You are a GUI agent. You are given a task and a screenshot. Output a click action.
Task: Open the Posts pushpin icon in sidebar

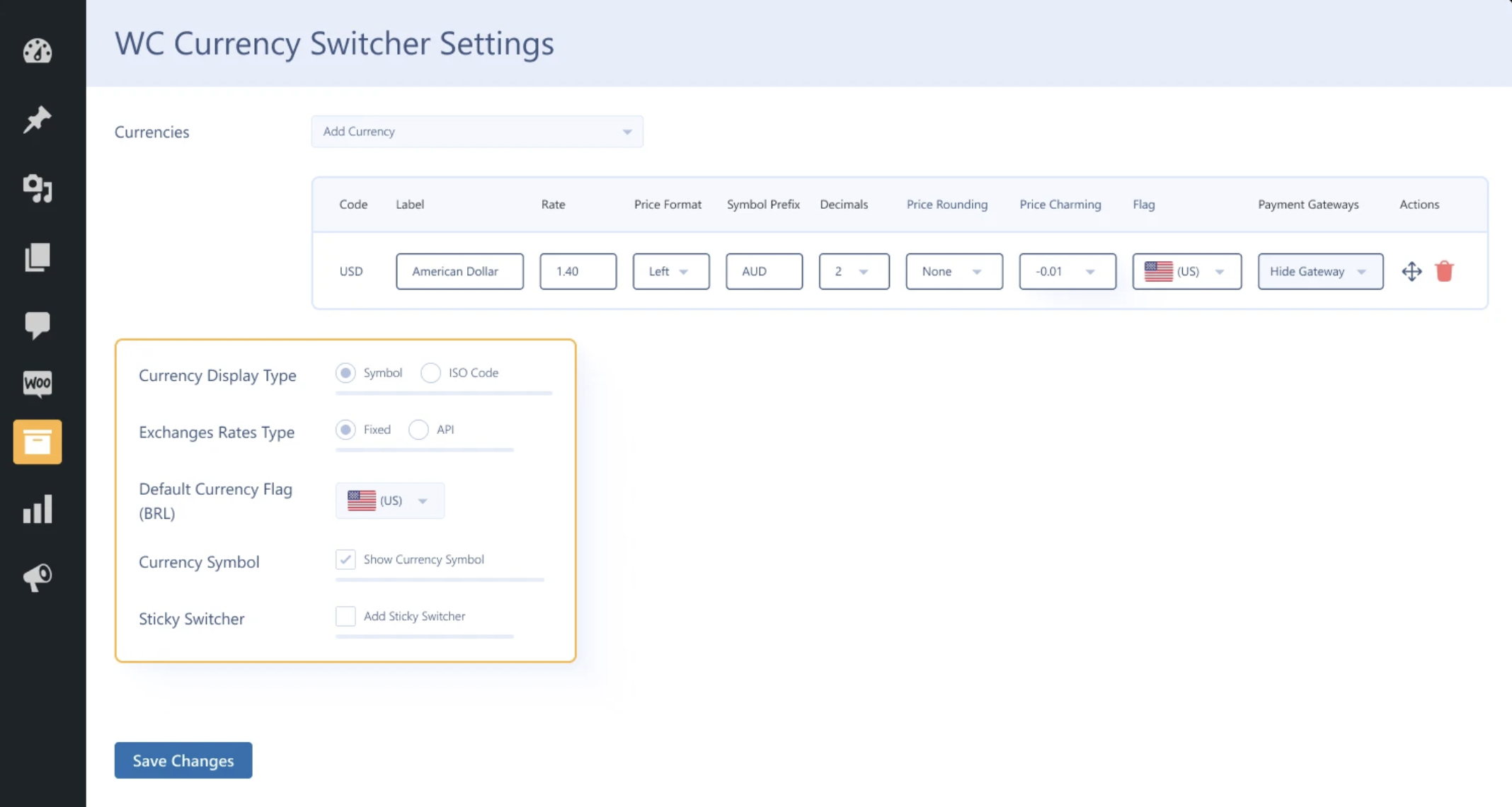tap(38, 120)
